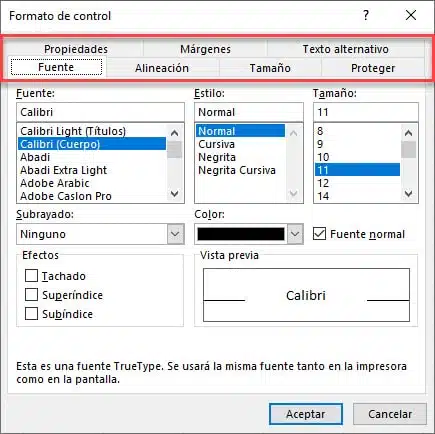Click the Fuente name input field
The image size is (435, 434).
point(100,112)
